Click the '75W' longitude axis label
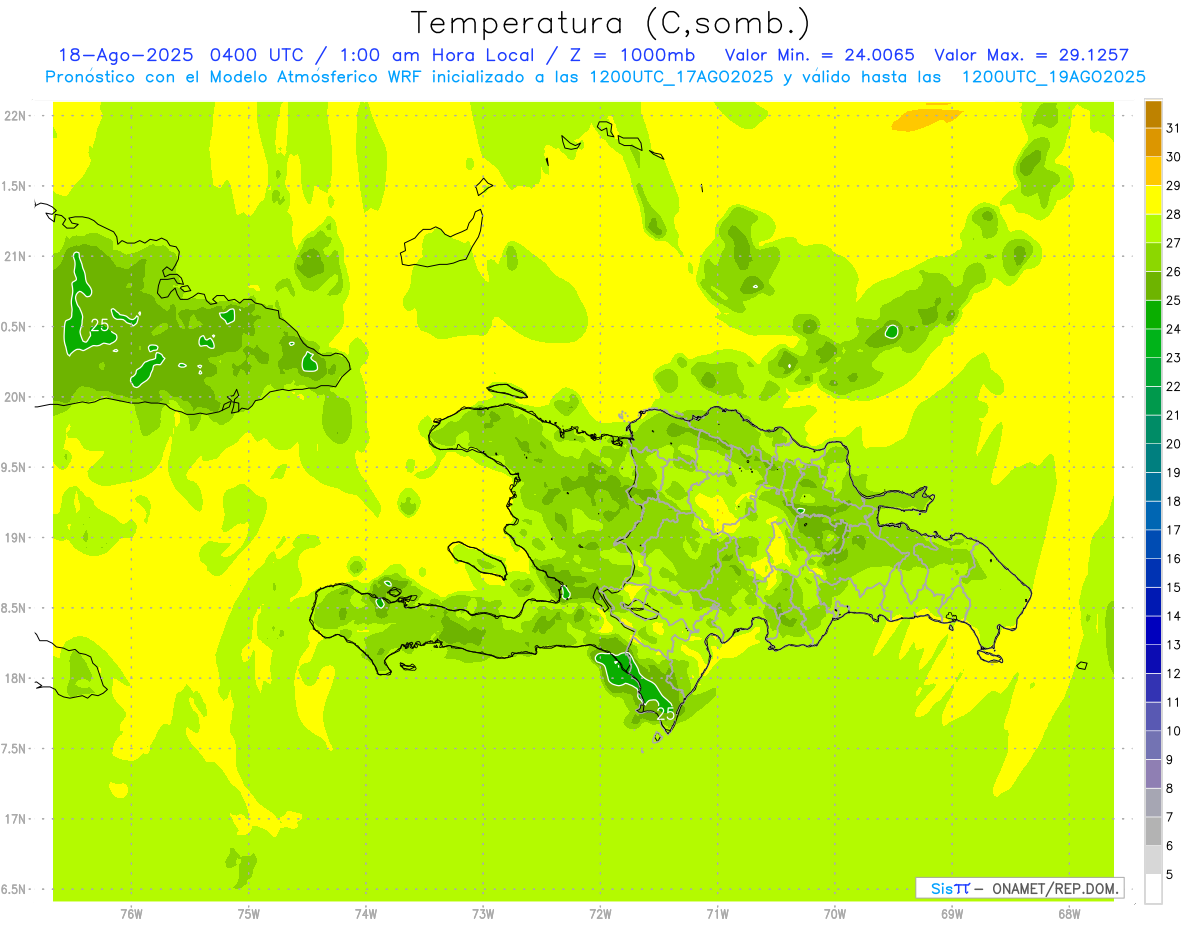 249,914
